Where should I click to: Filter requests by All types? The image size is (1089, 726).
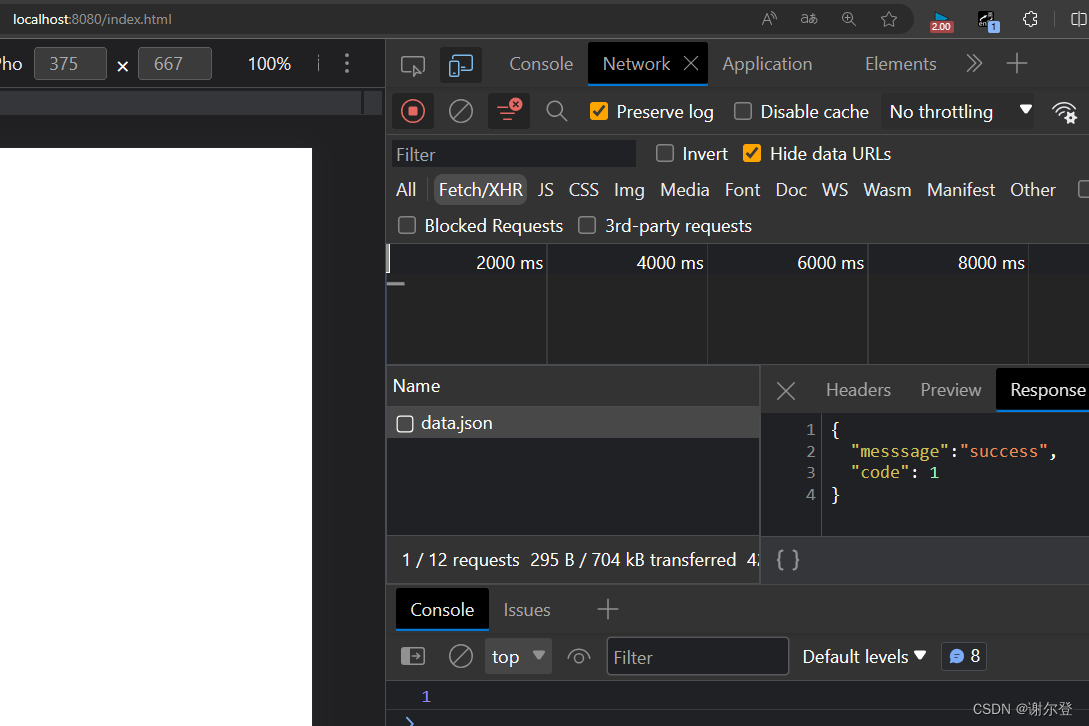pos(406,190)
